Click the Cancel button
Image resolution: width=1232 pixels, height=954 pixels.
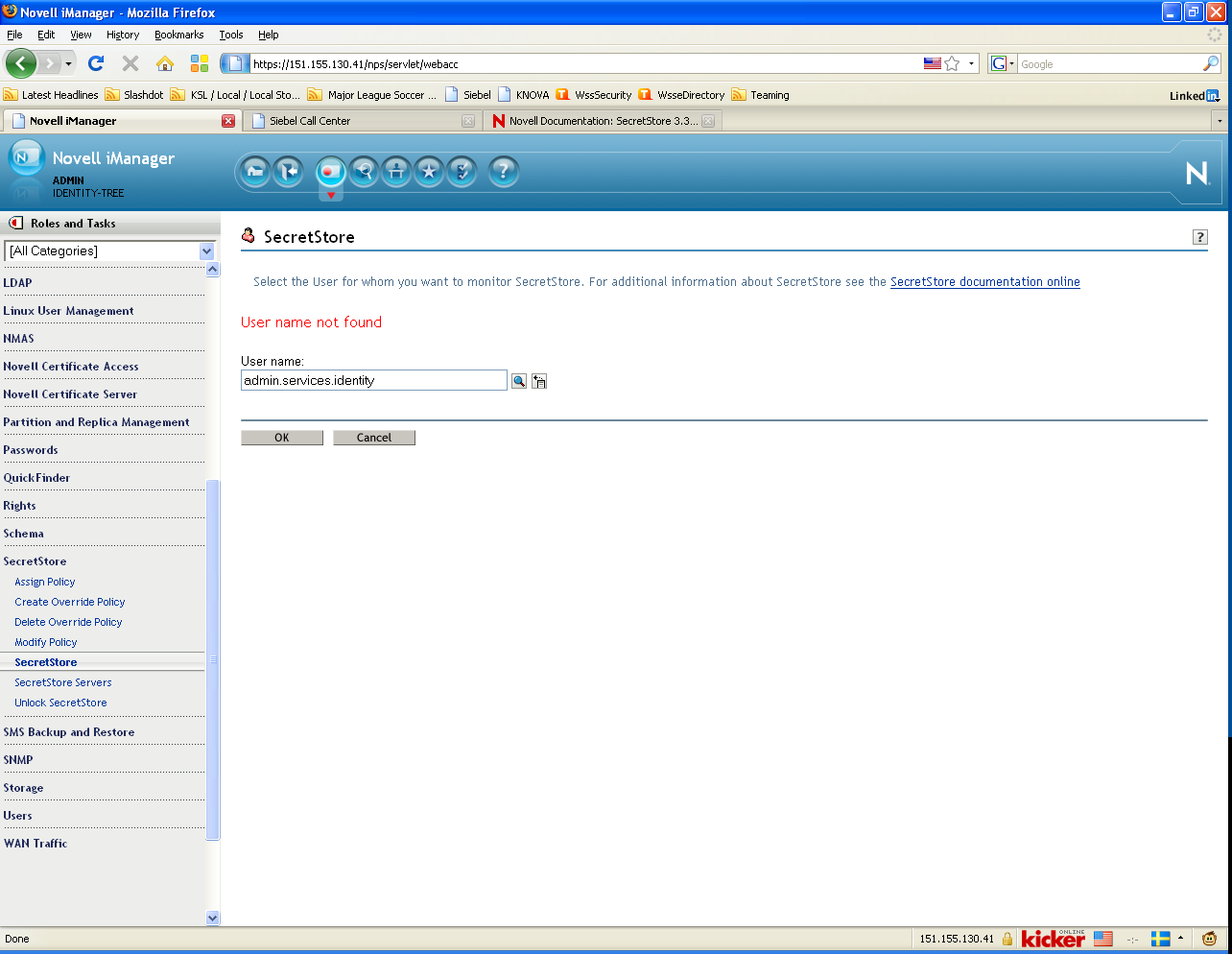374,438
